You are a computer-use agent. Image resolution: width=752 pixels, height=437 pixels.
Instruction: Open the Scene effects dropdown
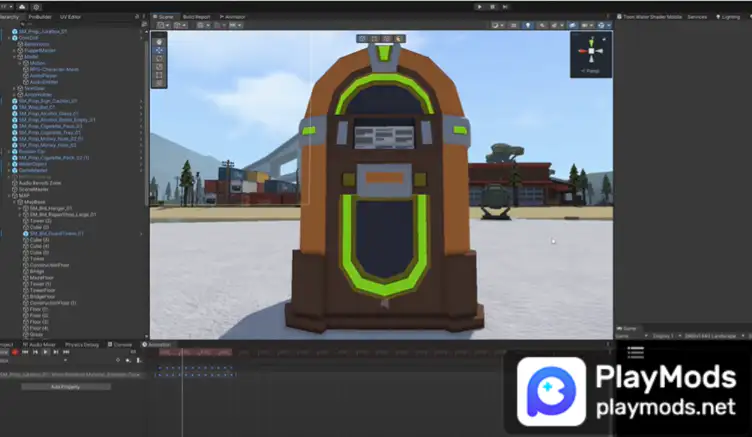[x=556, y=25]
